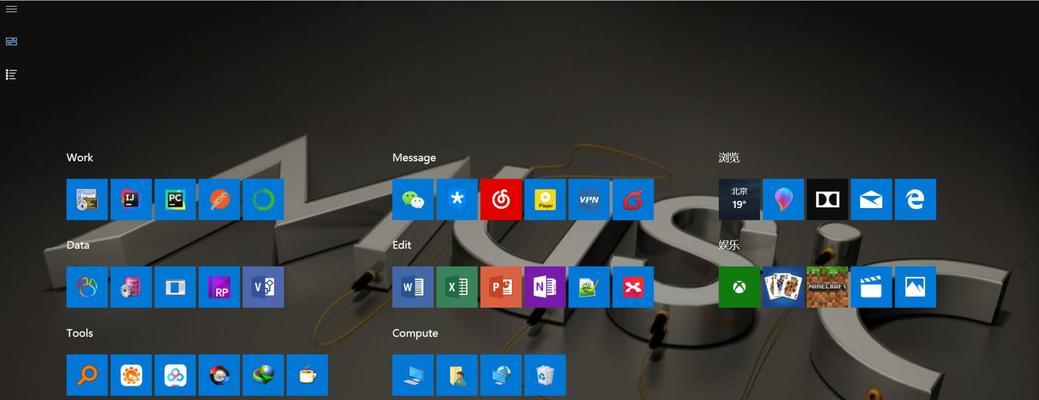
Task: Launch Microsoft Edge tile
Action: [x=916, y=199]
